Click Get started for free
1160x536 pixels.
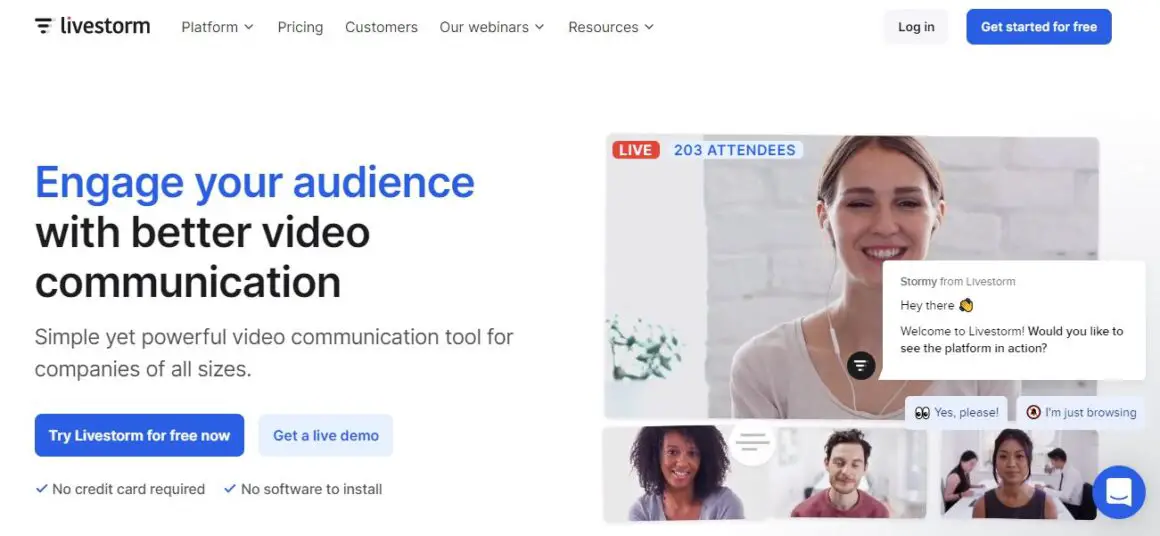point(1039,27)
